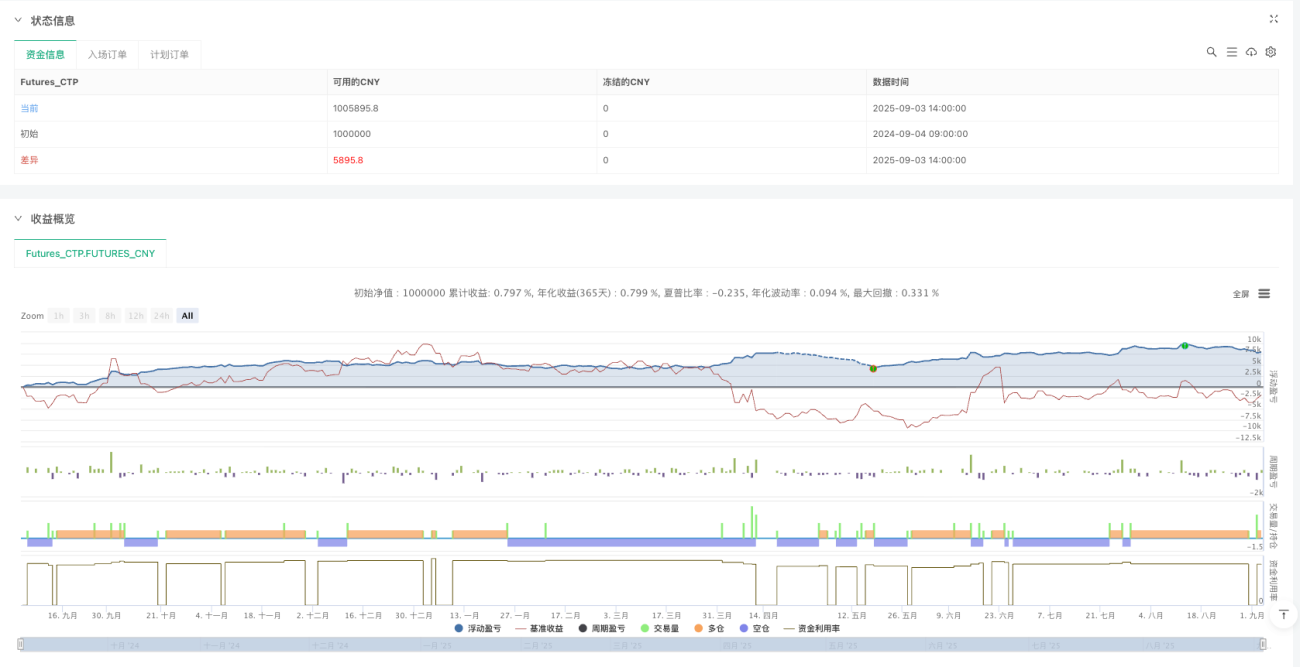1300x667 pixels.
Task: Click the left handle of chart range navigator
Action: click(x=22, y=645)
